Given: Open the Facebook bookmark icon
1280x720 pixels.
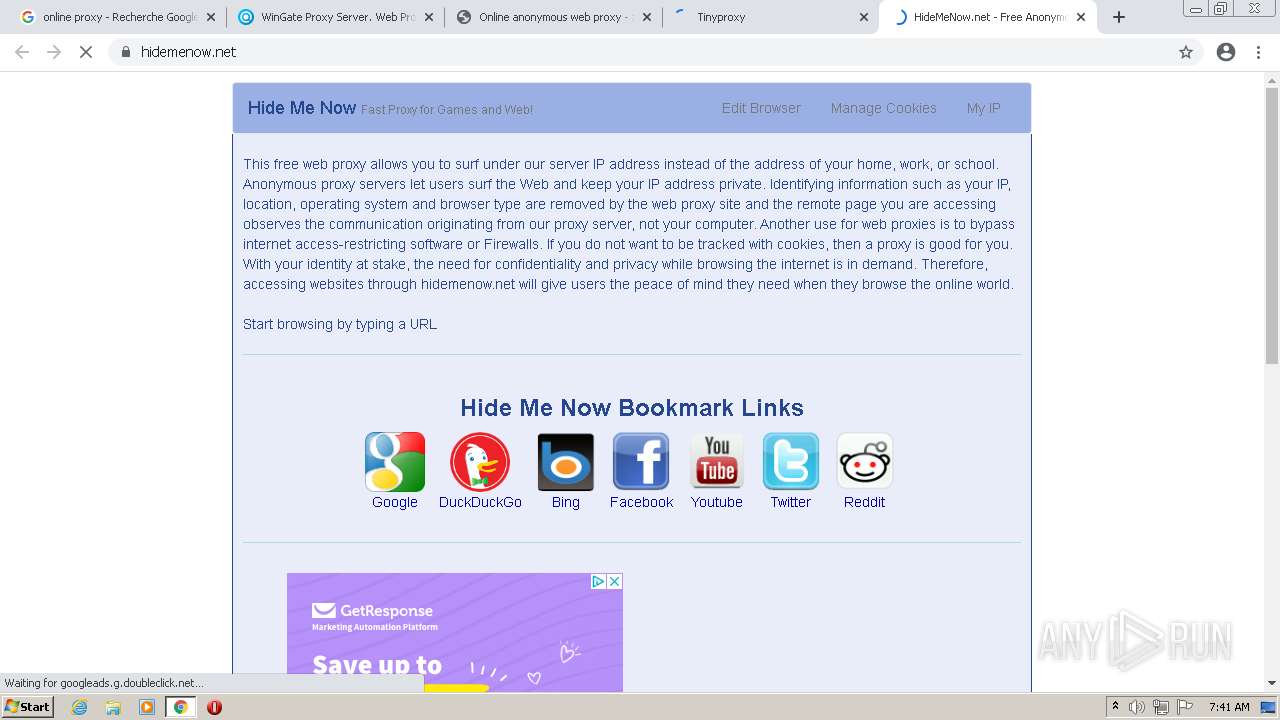Looking at the screenshot, I should click(x=641, y=462).
